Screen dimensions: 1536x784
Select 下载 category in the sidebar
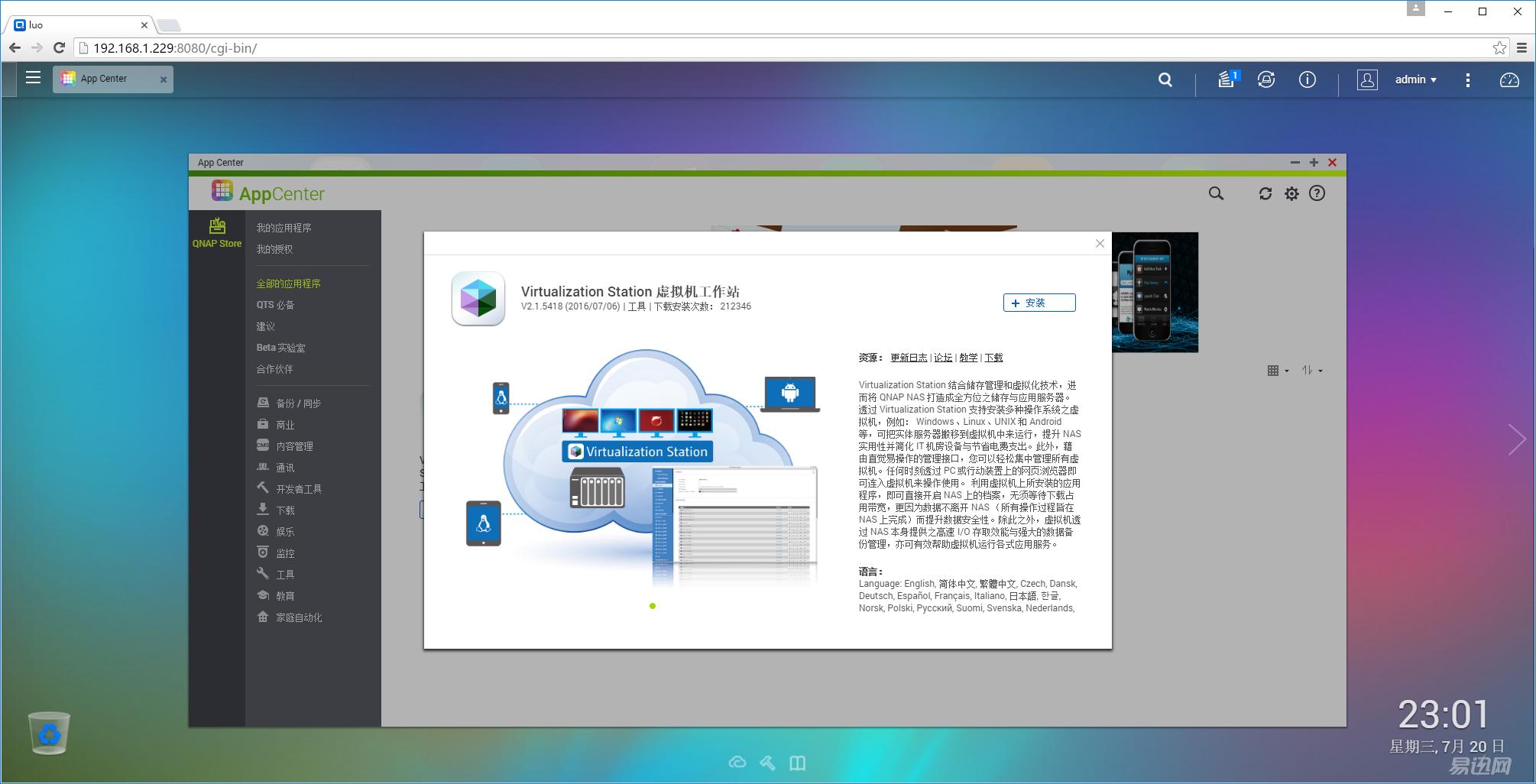275,510
